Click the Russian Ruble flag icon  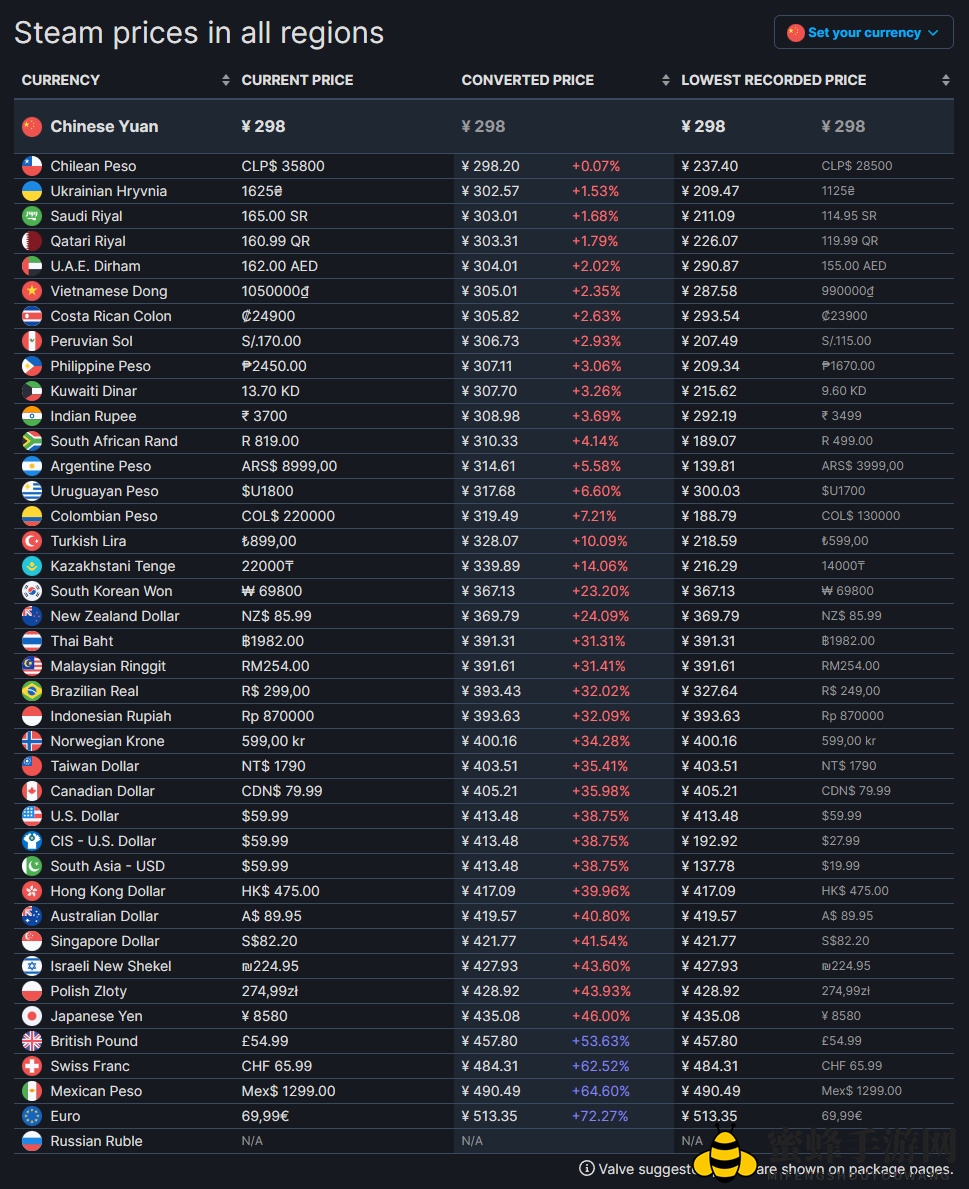[x=32, y=1141]
